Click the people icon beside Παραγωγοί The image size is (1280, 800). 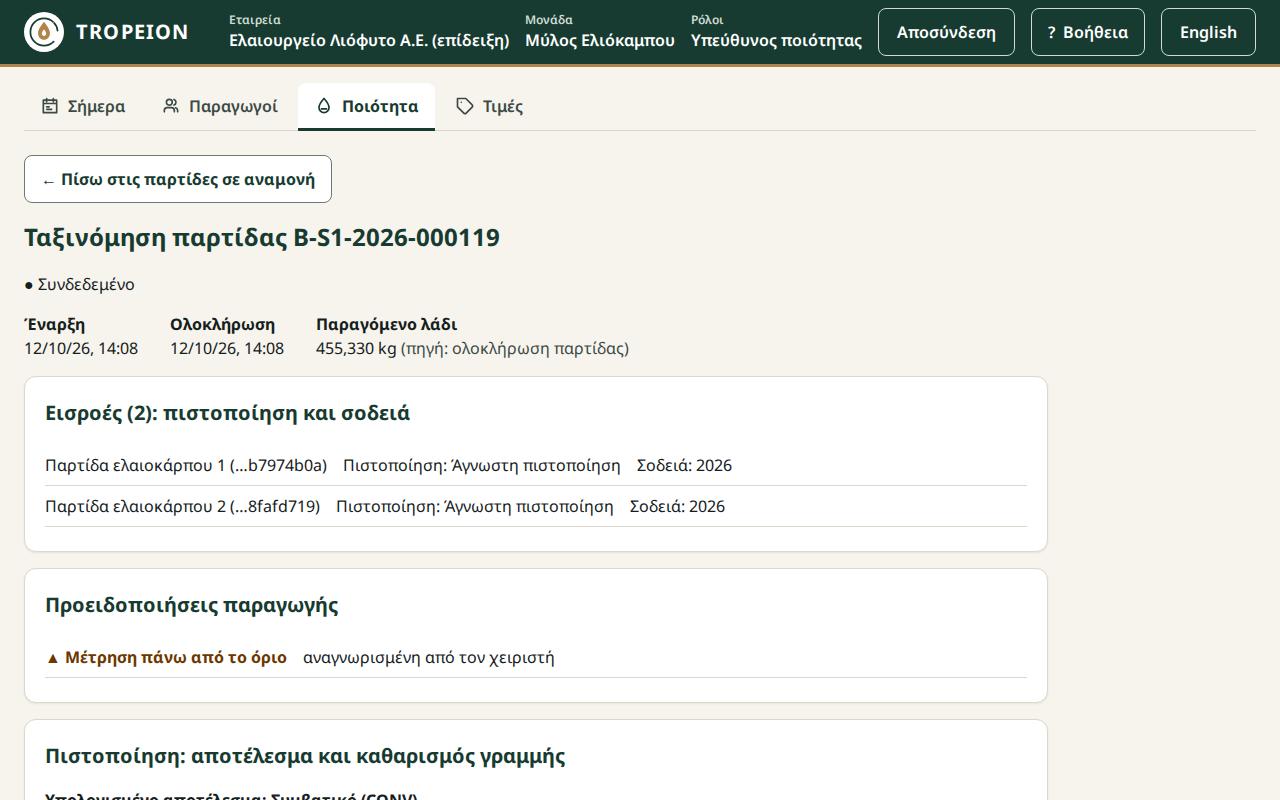click(171, 106)
